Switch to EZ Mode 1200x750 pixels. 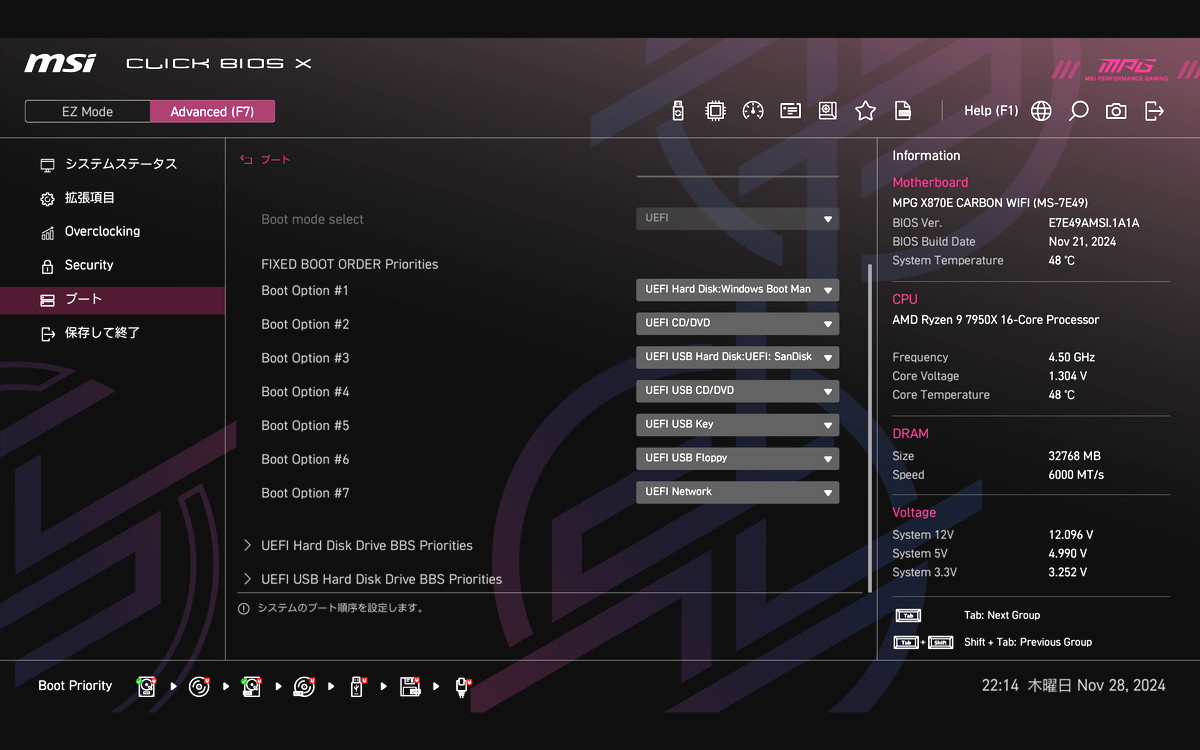[x=88, y=112]
